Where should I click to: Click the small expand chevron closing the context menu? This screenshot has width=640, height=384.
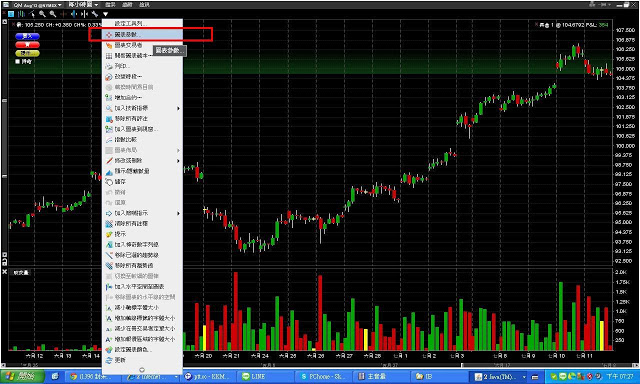[x=142, y=370]
